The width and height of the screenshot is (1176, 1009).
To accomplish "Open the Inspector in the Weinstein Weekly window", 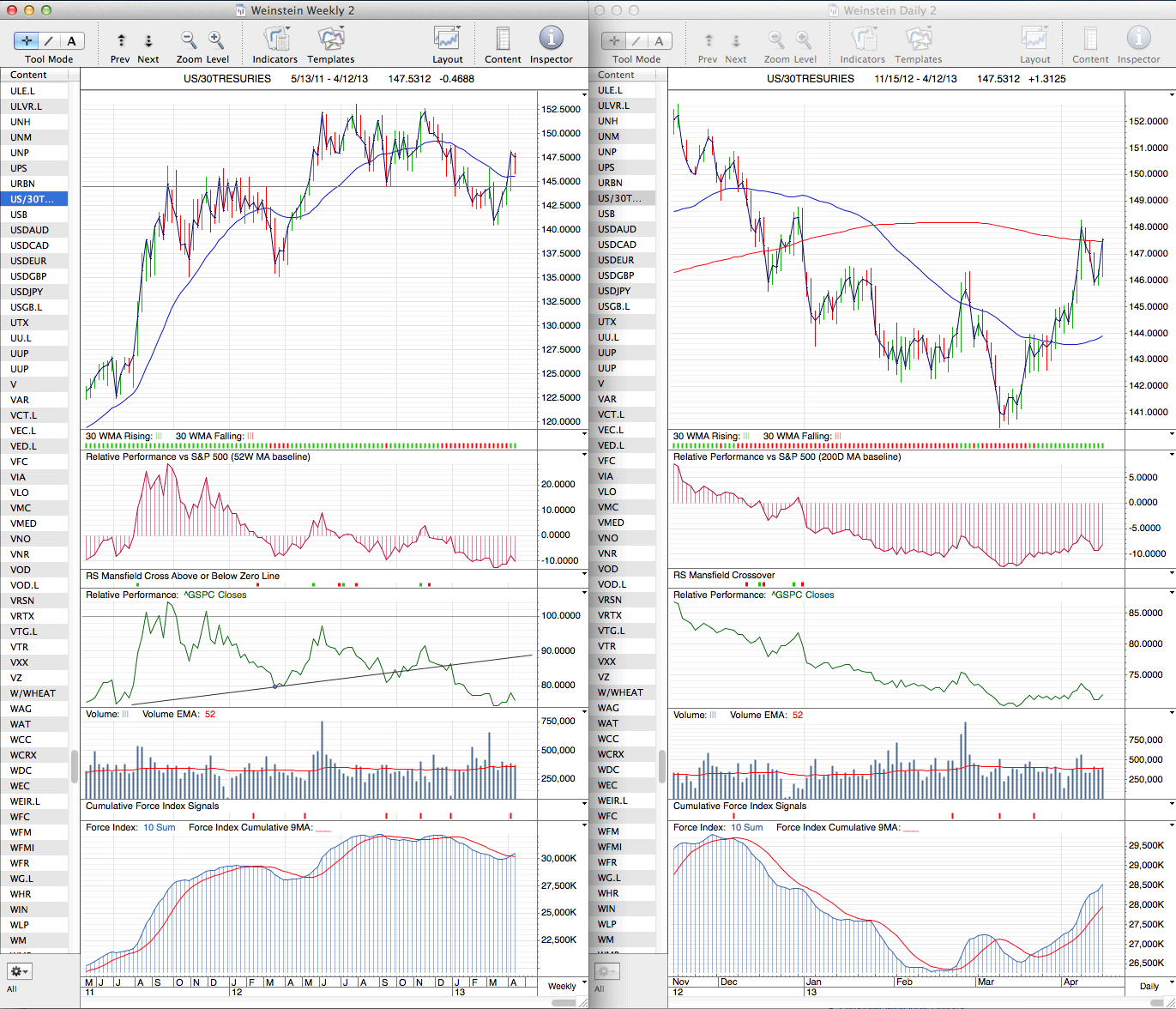I will click(551, 40).
